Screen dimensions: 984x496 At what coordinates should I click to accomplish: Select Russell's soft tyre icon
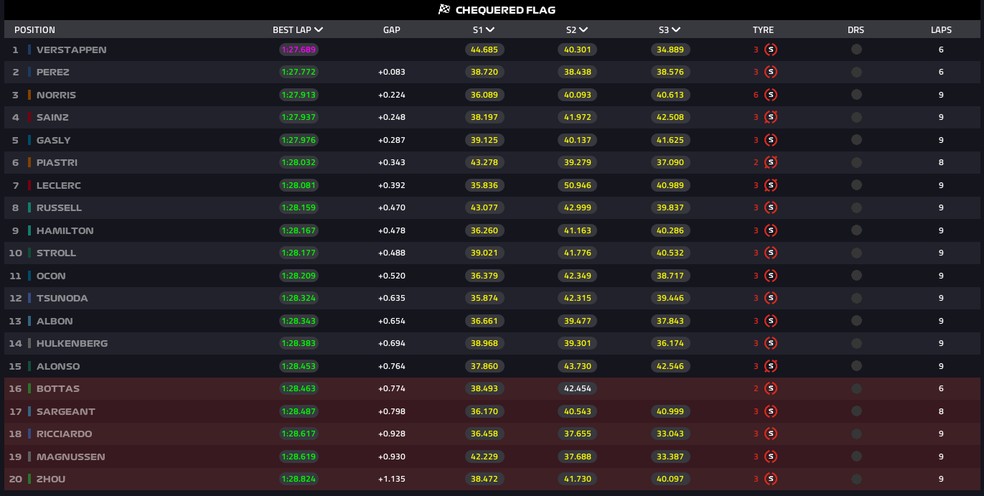771,208
